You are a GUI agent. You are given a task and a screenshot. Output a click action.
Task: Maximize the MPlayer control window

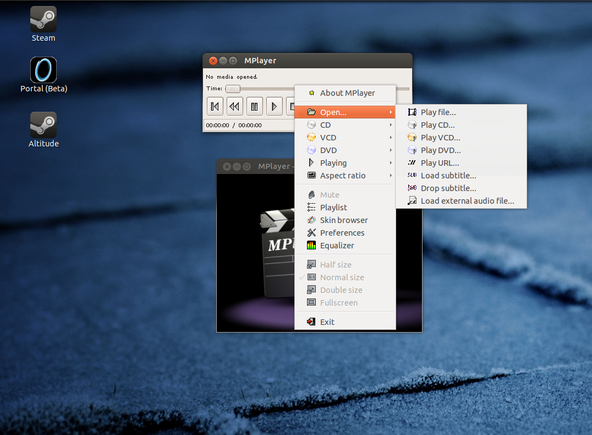pos(233,60)
